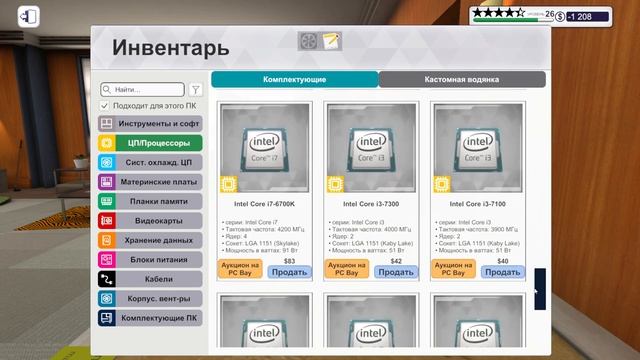The image size is (640, 360).
Task: Click the -1 208 money balance
Action: (x=588, y=17)
